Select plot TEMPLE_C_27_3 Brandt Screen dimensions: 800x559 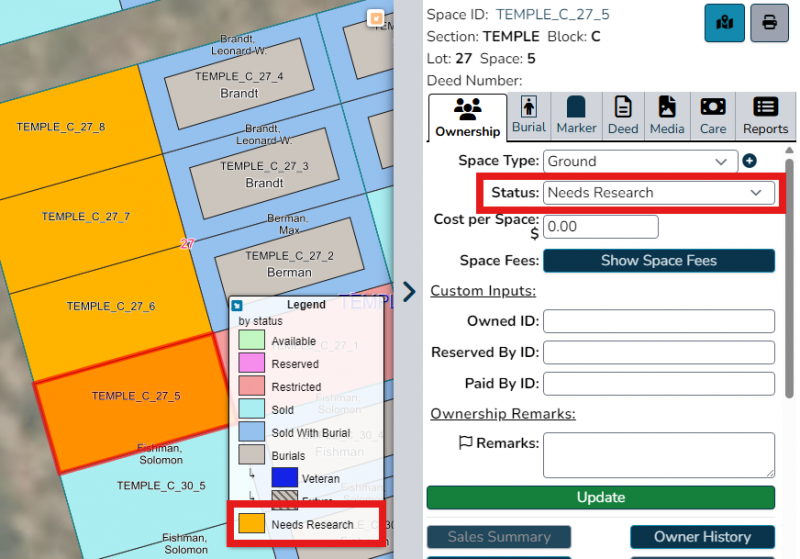(x=264, y=173)
